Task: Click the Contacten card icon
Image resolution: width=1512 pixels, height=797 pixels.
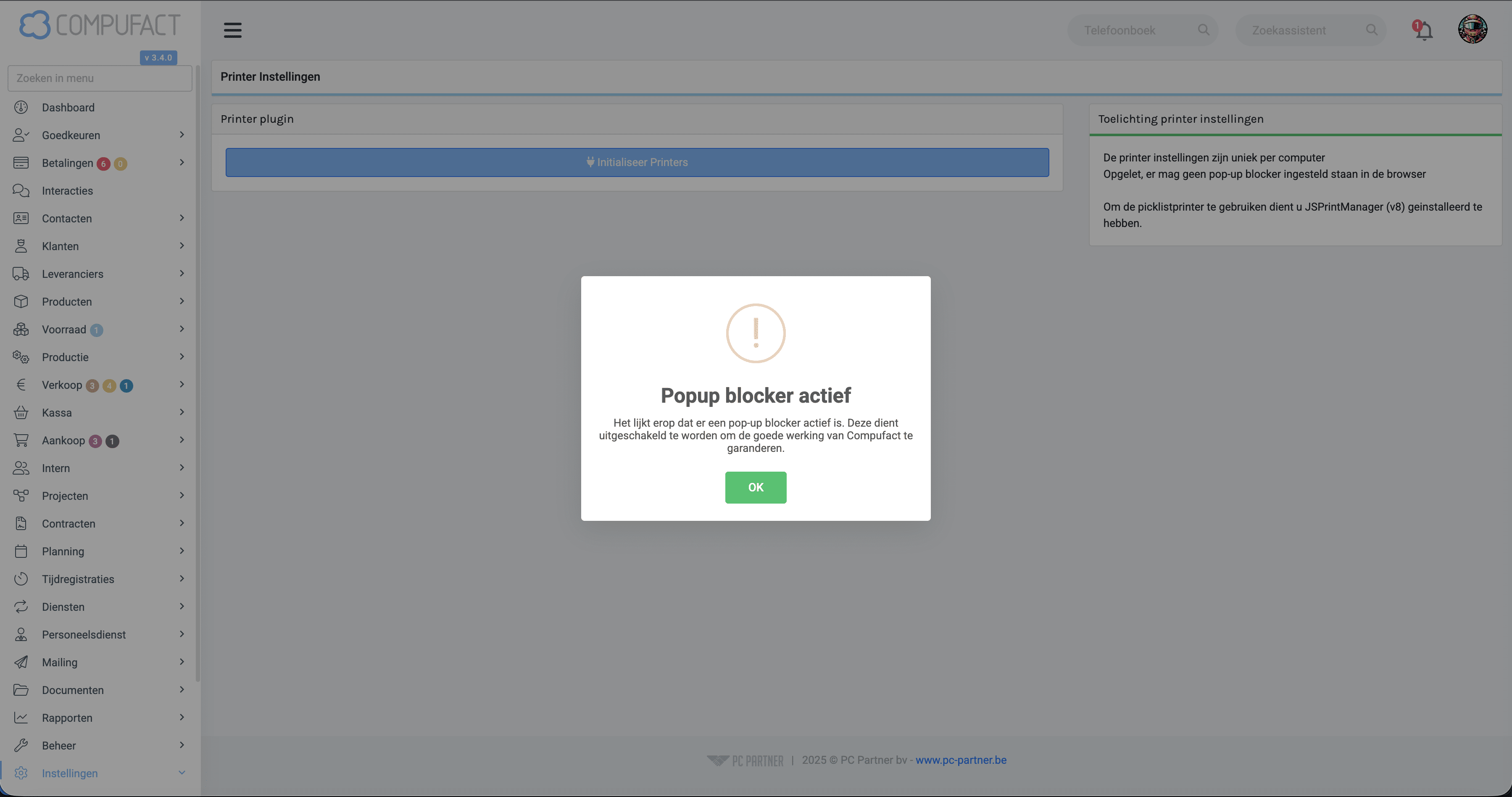Action: [21, 219]
